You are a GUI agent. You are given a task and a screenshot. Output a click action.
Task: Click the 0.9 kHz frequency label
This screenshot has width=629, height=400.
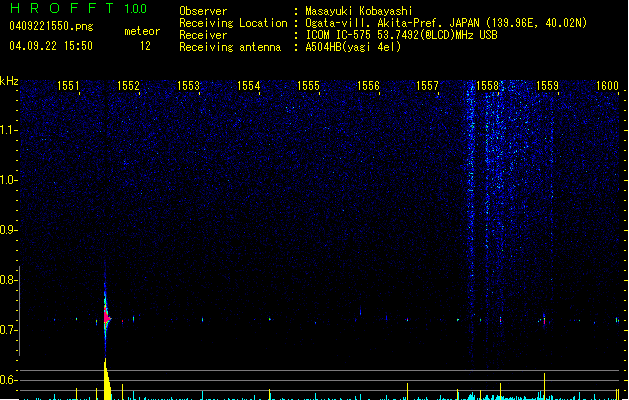[x=8, y=230]
